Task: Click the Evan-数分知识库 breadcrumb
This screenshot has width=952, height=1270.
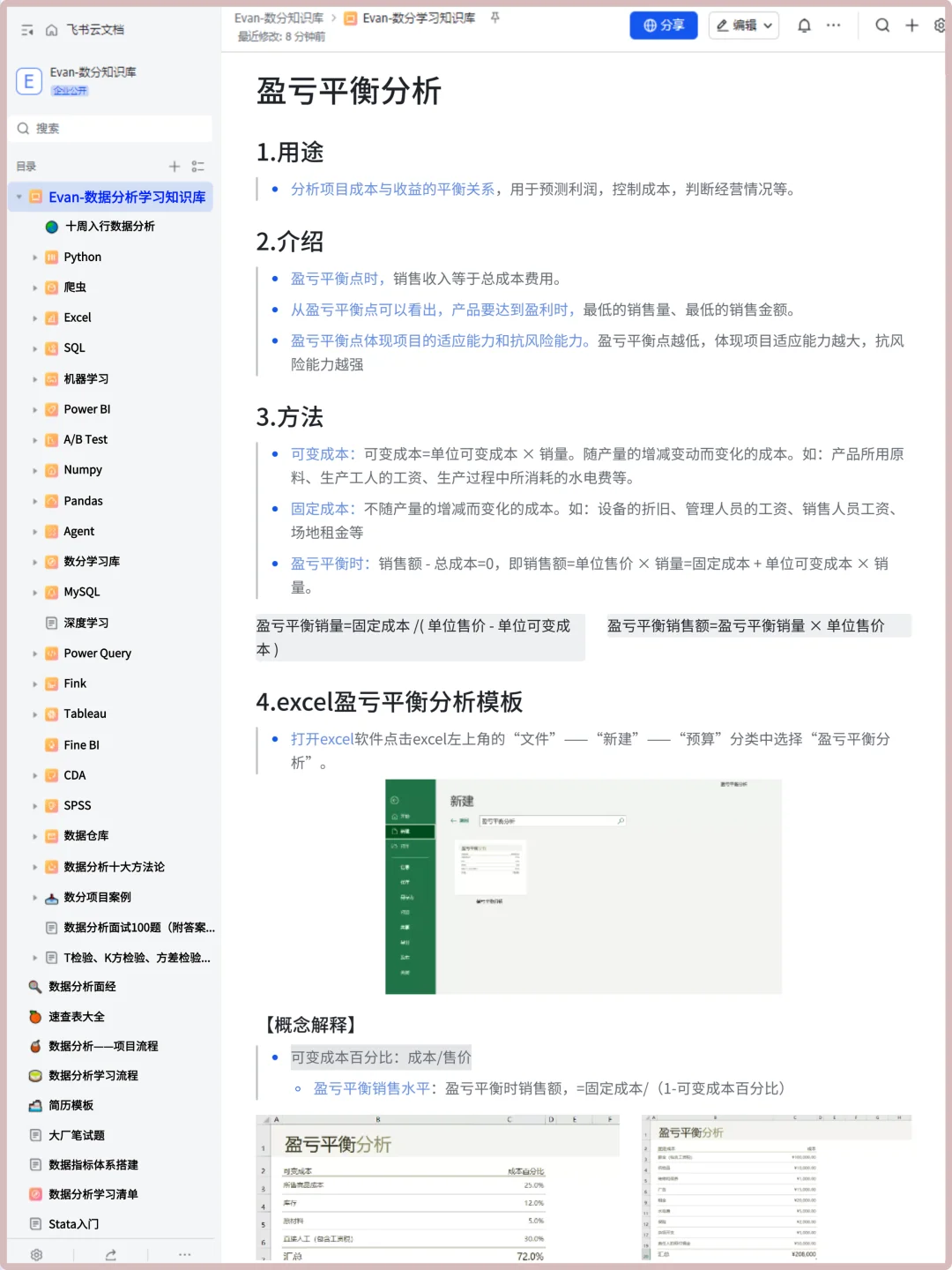Action: (279, 18)
